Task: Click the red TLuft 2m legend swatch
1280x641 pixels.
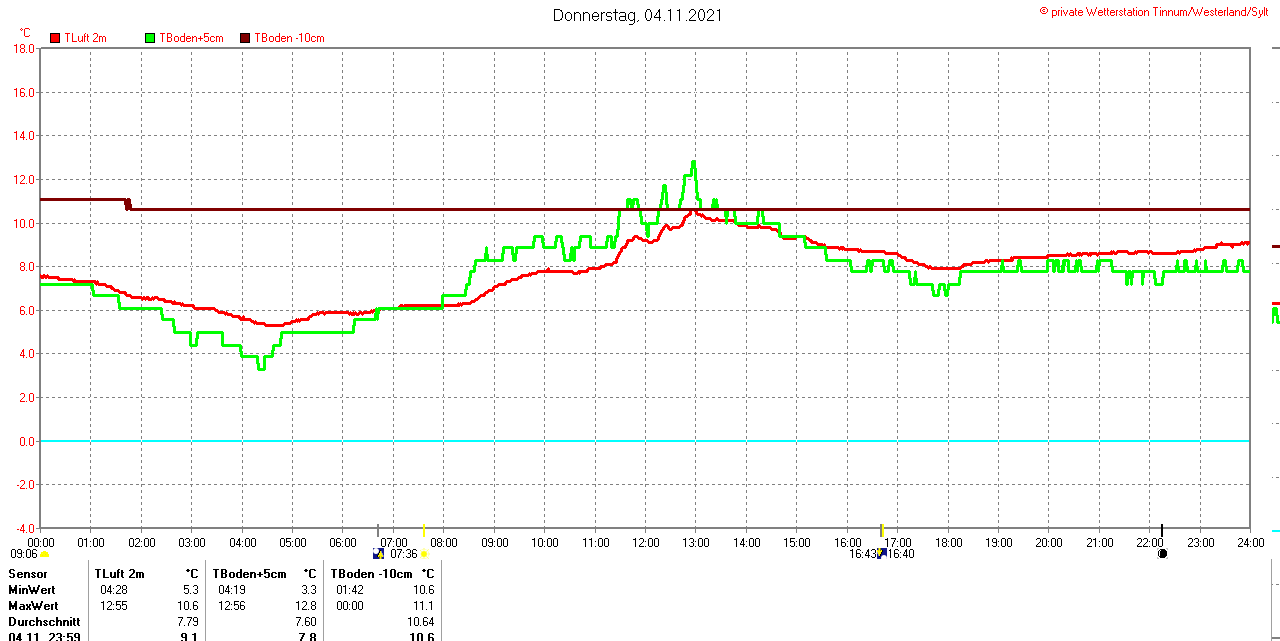Action: pos(55,38)
